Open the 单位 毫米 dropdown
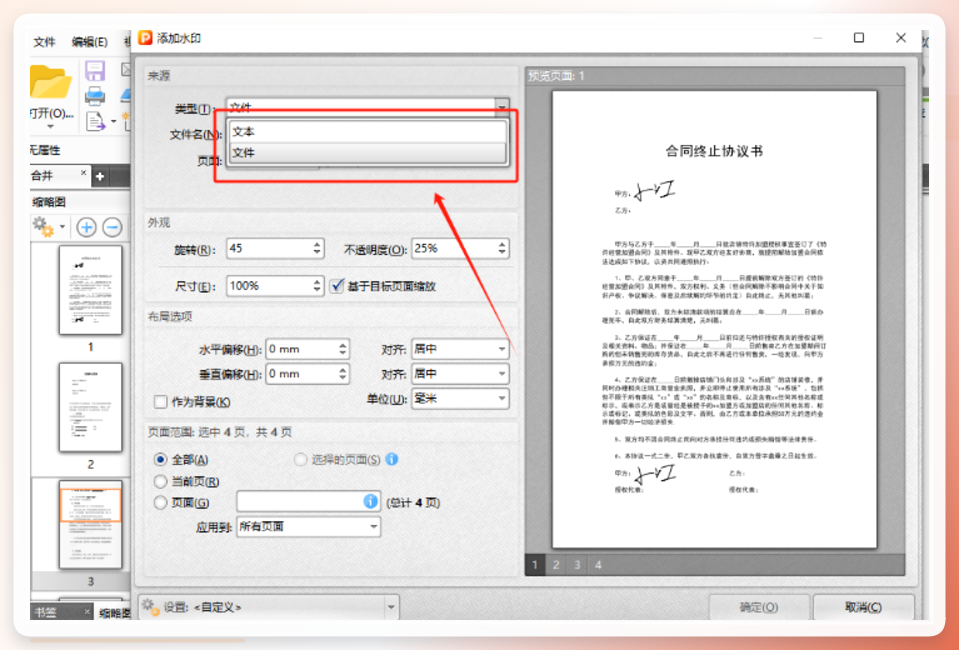Viewport: 959px width, 650px height. (460, 399)
